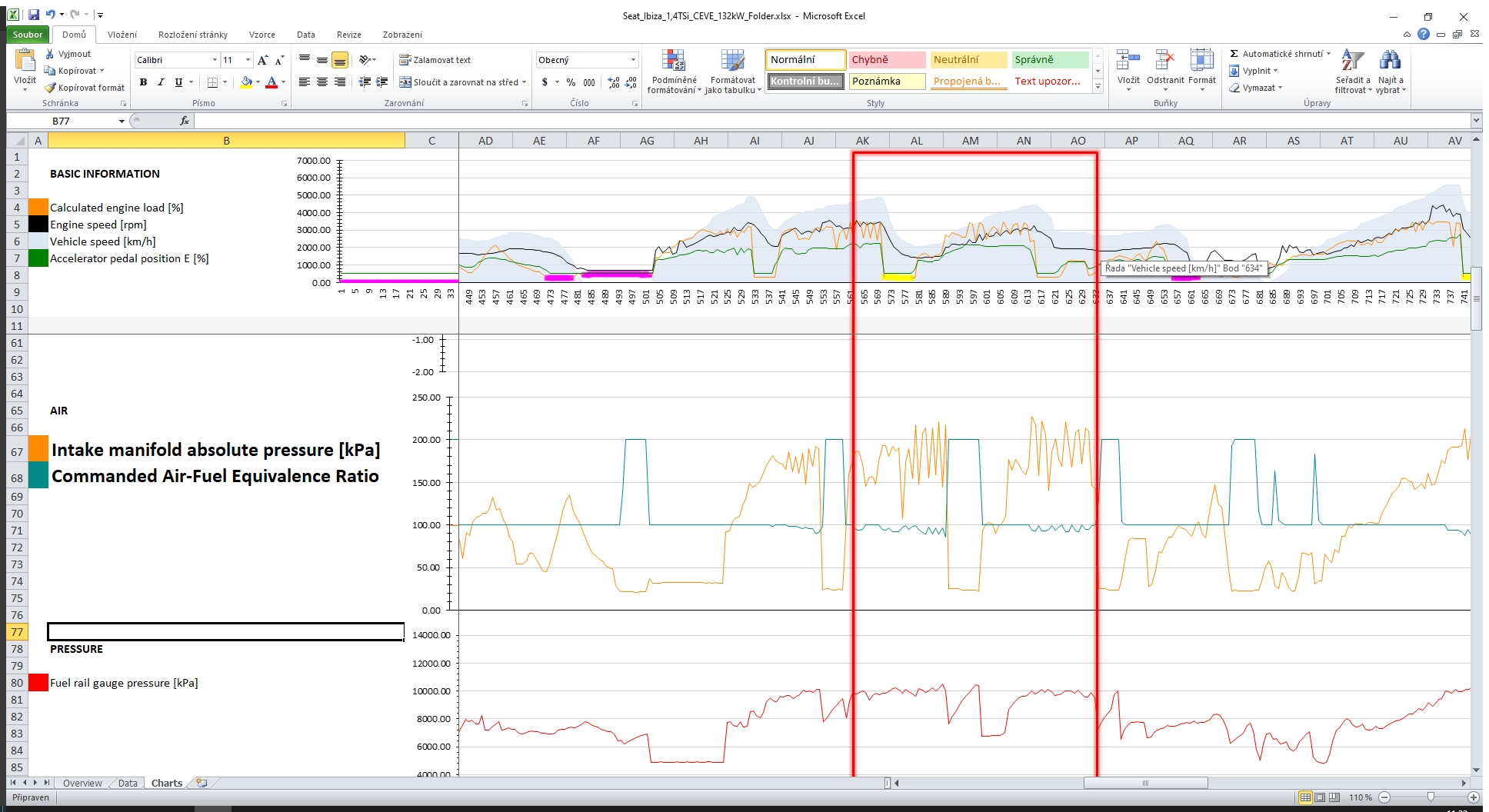Open the Data sheet tab

click(128, 783)
